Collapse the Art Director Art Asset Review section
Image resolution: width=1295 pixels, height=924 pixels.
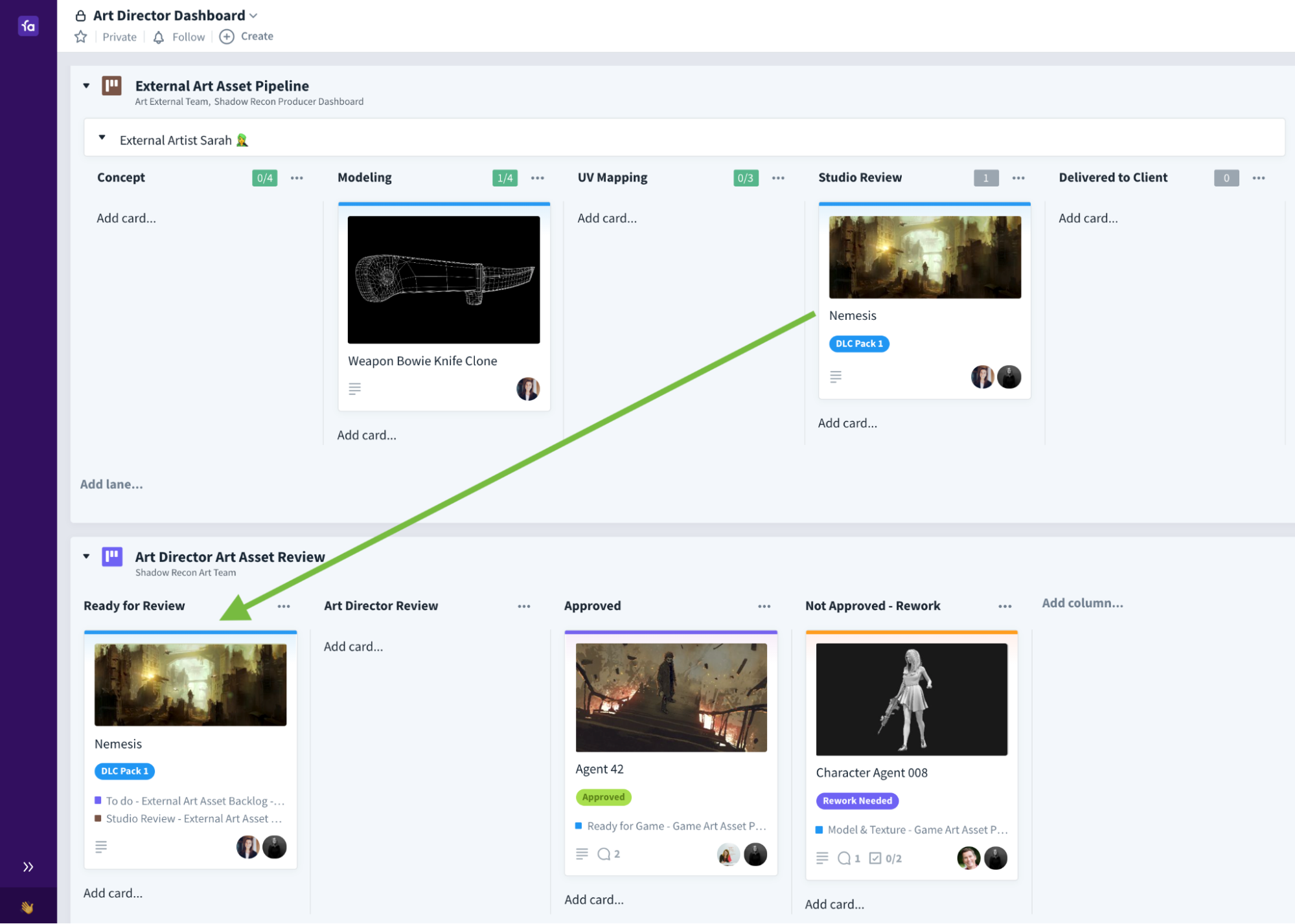86,556
